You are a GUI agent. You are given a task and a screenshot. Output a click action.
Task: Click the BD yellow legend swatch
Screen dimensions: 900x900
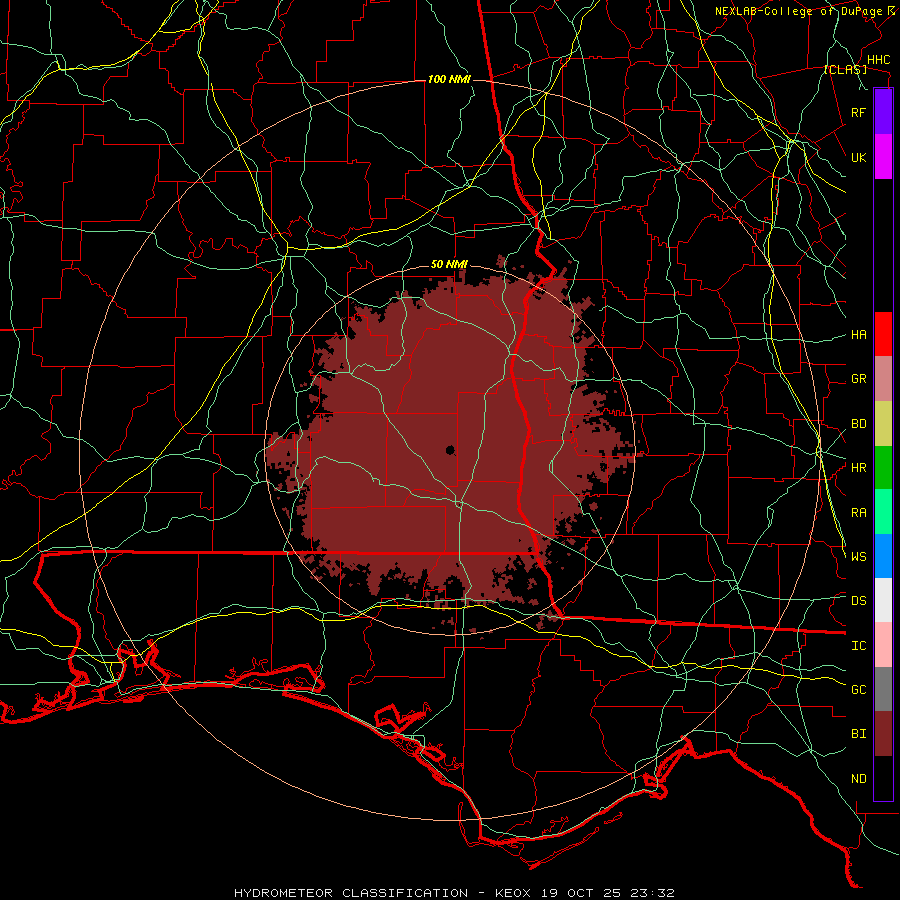point(883,424)
